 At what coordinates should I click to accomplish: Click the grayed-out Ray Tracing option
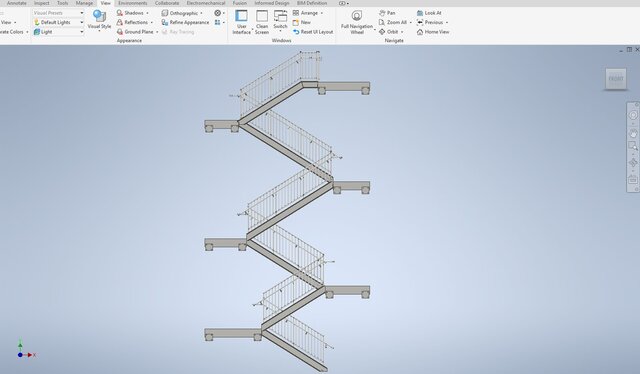coord(178,32)
